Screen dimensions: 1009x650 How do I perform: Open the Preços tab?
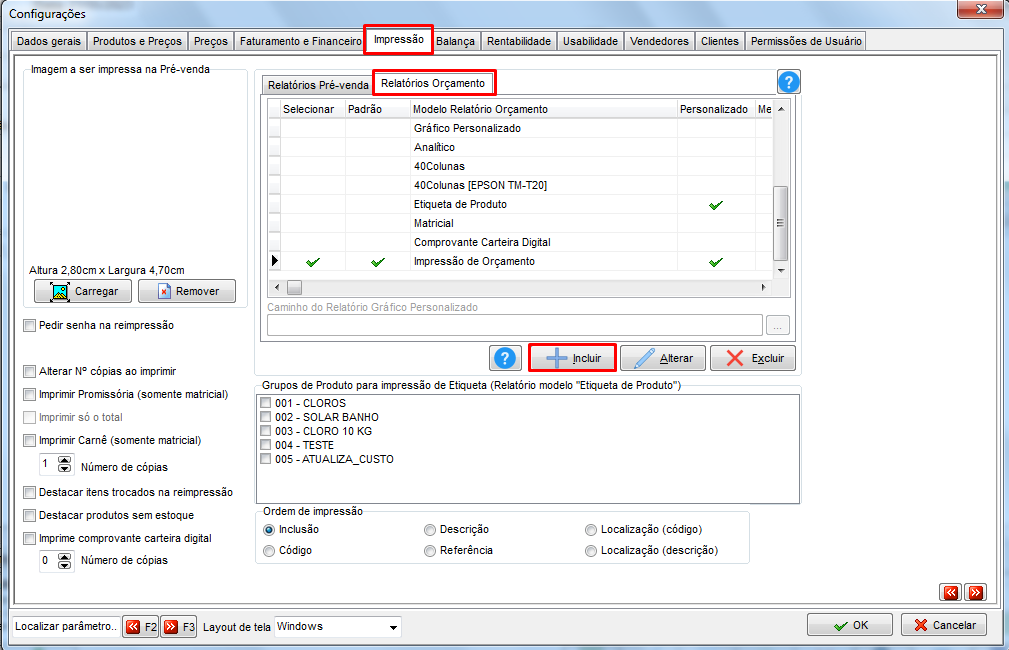click(x=210, y=41)
